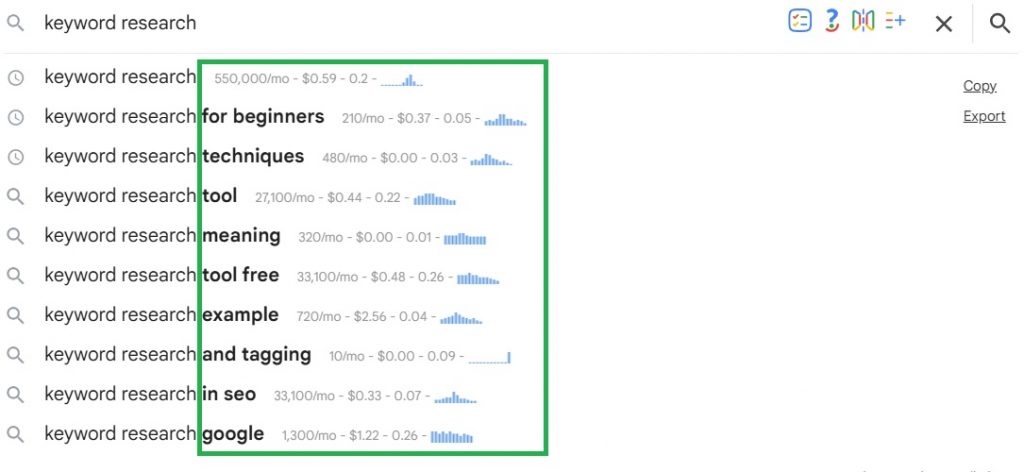
Task: Click the search magnifier button on right
Action: point(999,23)
